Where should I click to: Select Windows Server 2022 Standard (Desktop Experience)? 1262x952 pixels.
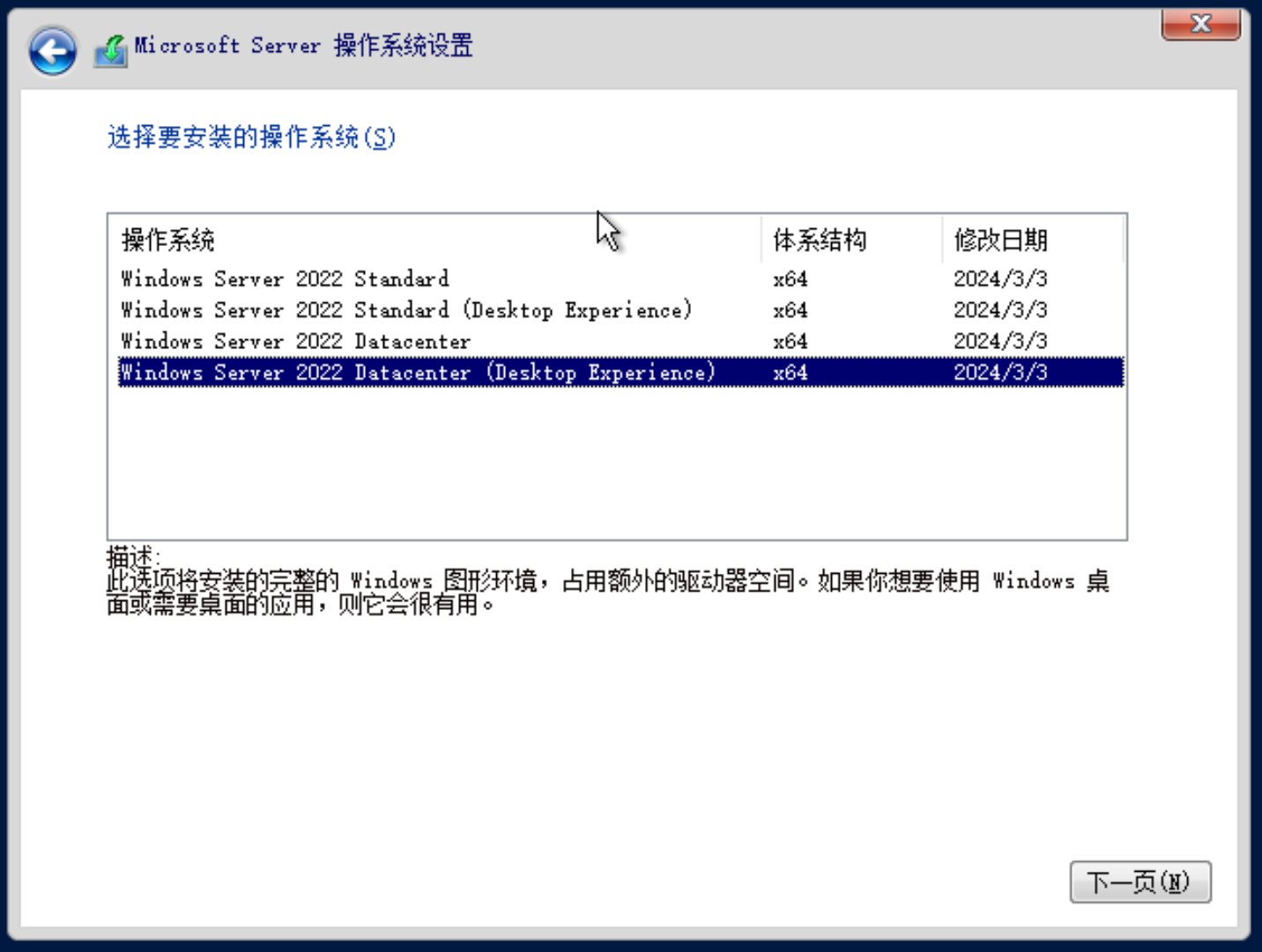[621, 310]
